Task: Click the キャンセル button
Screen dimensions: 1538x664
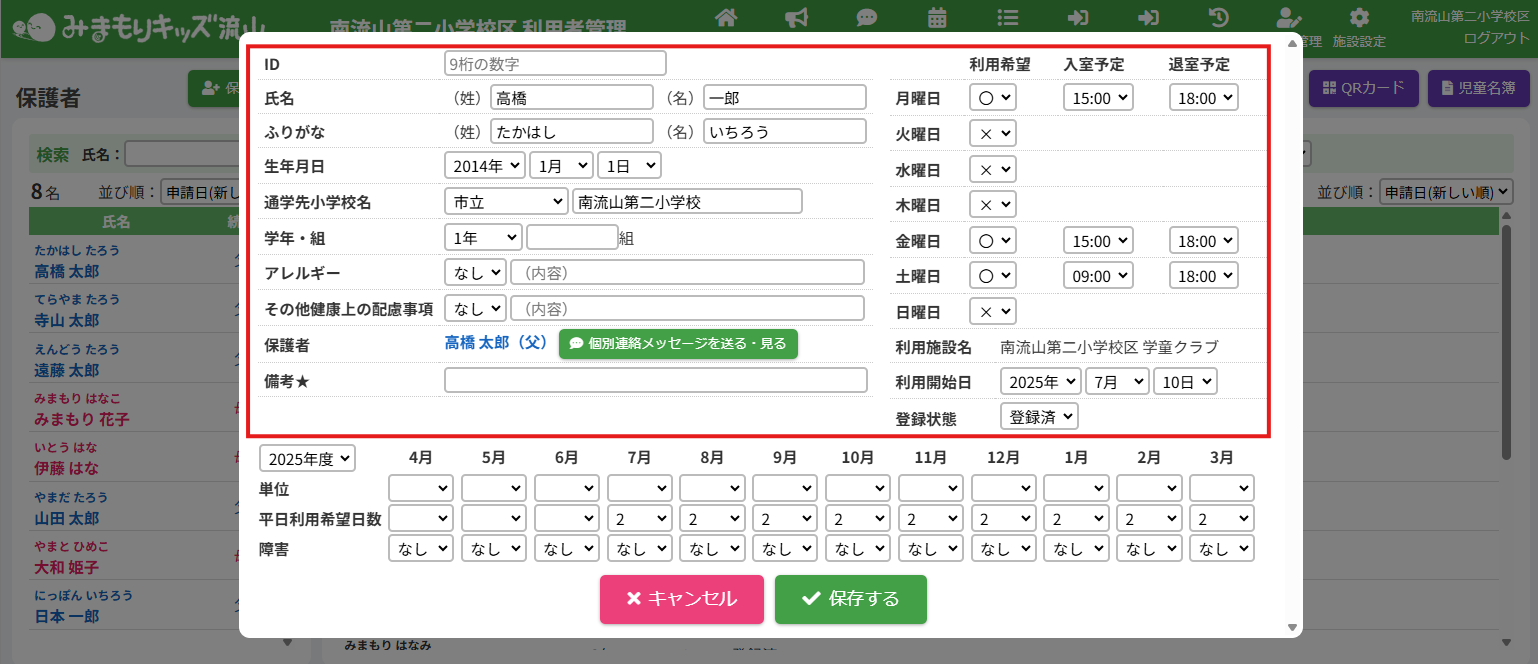Action: pos(681,599)
